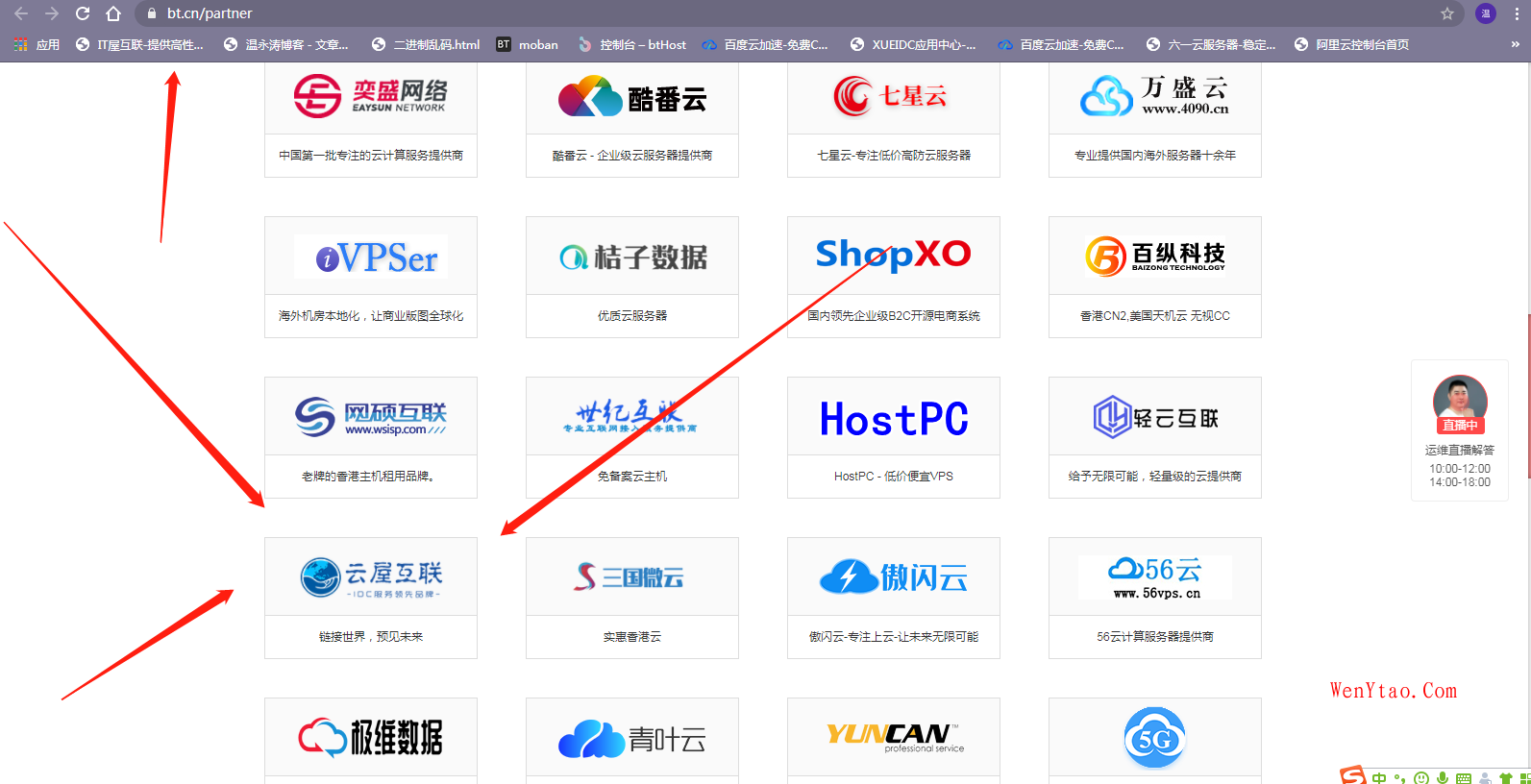Open link 给予无限可能，轻量级的云提供商
This screenshot has height=784, width=1531.
pyautogui.click(x=1155, y=477)
